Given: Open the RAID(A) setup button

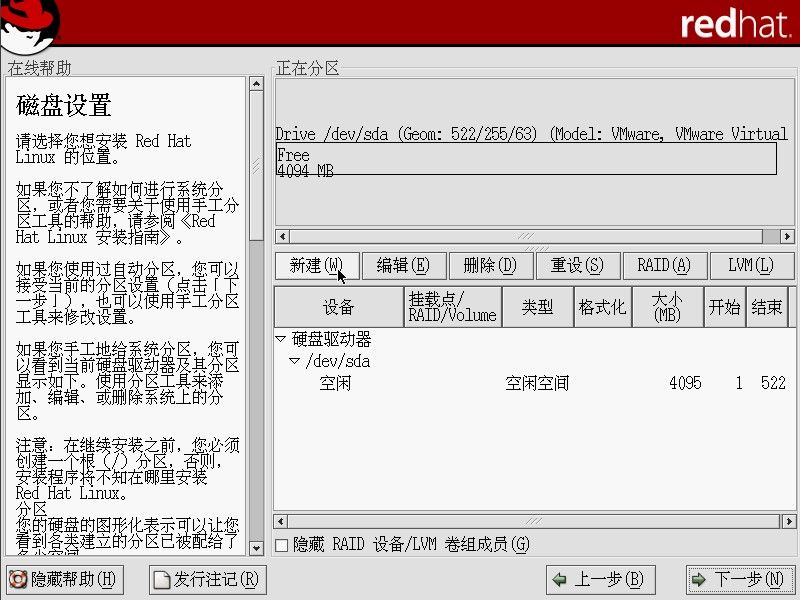Looking at the screenshot, I should click(x=664, y=265).
